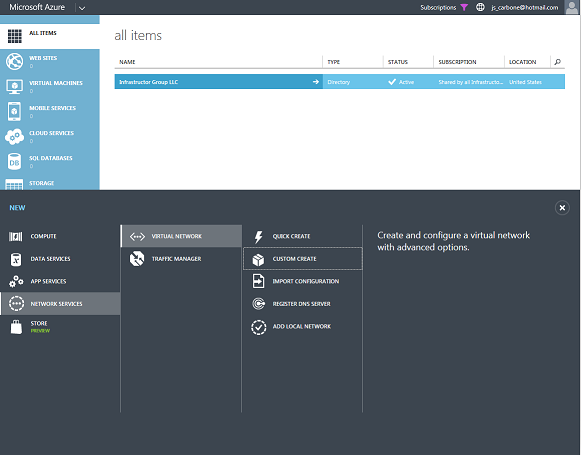Sort by the TYPE column header
581x455 pixels.
333,62
